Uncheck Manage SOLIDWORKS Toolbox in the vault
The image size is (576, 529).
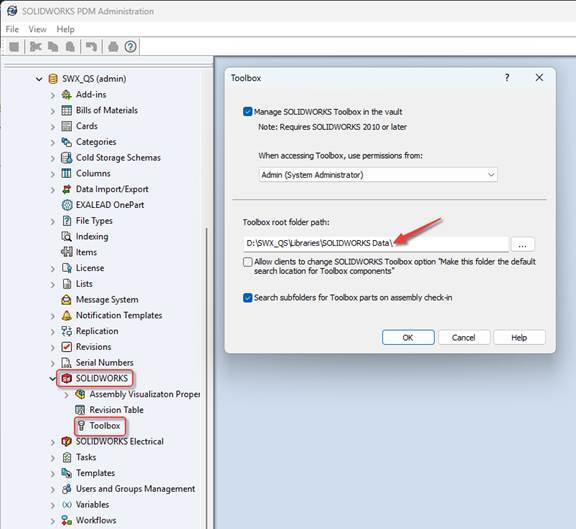point(248,112)
